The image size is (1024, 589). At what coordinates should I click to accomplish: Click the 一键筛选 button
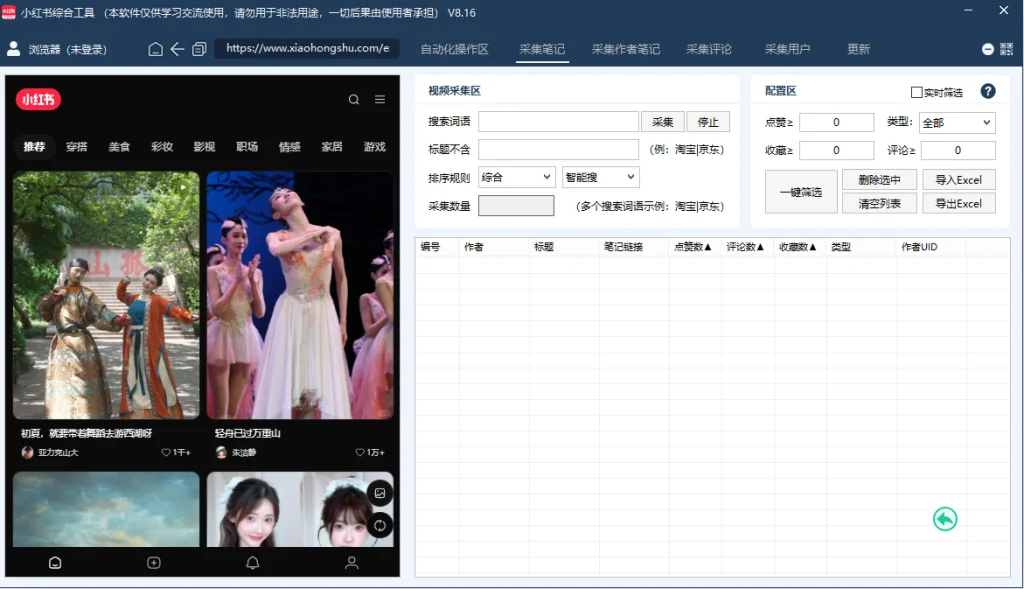[x=801, y=192]
